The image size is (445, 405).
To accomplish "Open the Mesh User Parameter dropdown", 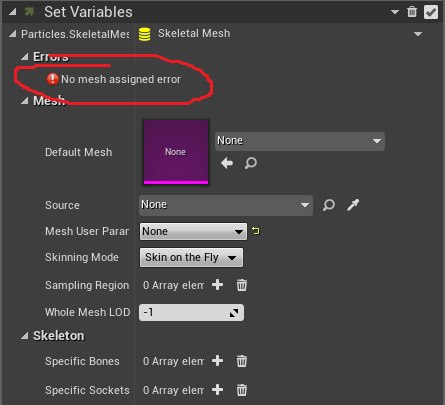I will click(x=193, y=231).
